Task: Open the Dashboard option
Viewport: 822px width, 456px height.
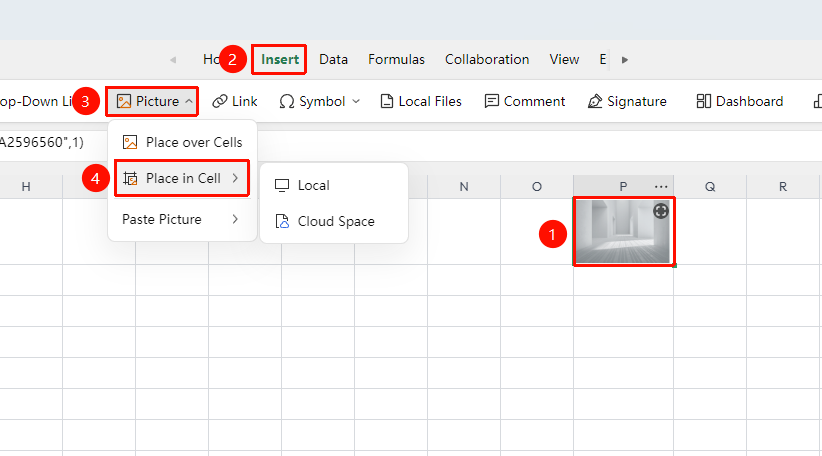Action: tap(740, 101)
